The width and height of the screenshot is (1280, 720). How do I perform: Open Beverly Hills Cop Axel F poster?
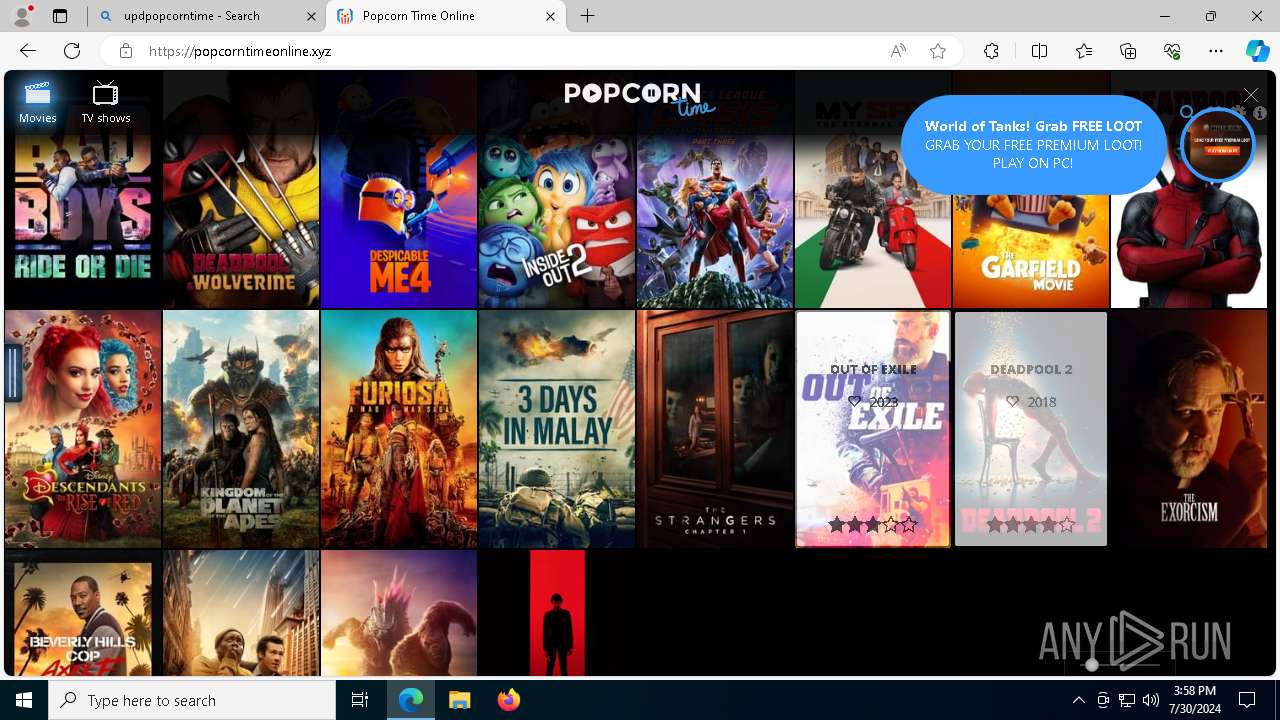pos(83,612)
